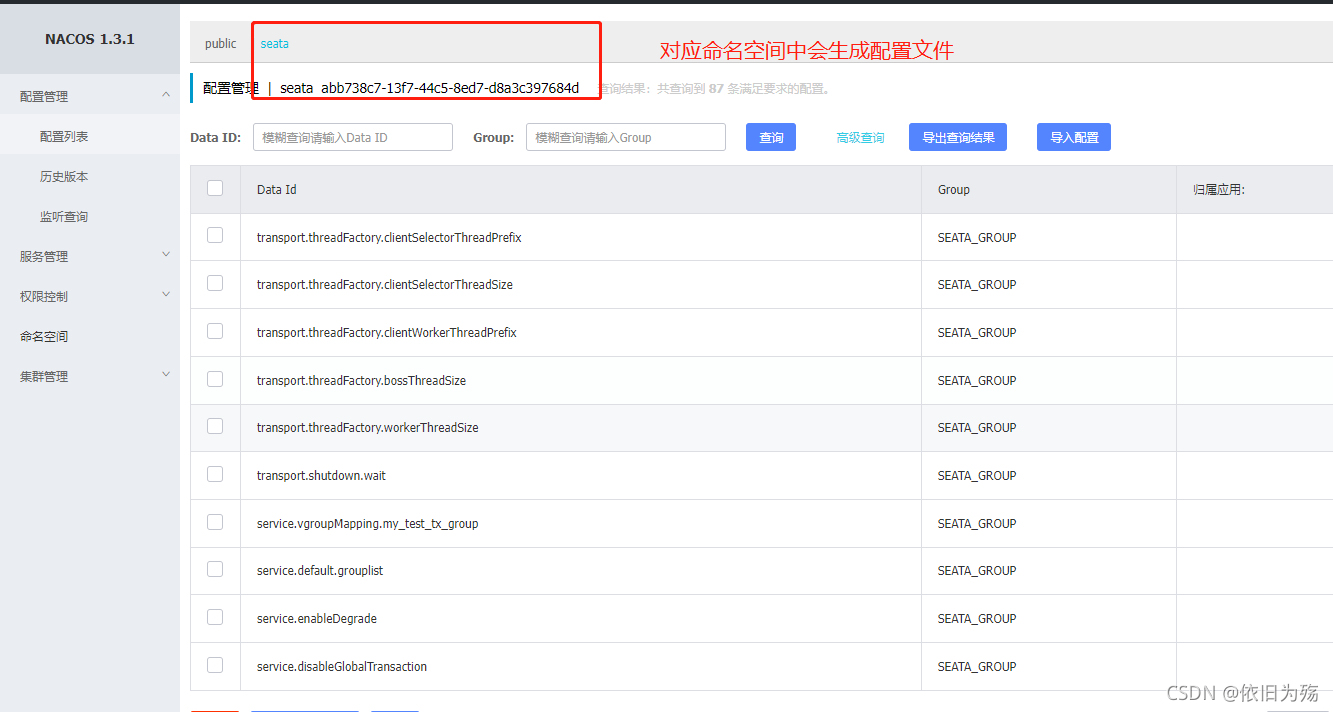Viewport: 1333px width, 712px height.
Task: Click the namespace ID abb738c7-13f7-44c5-8ed7-d8a3c397684d
Action: pos(450,88)
